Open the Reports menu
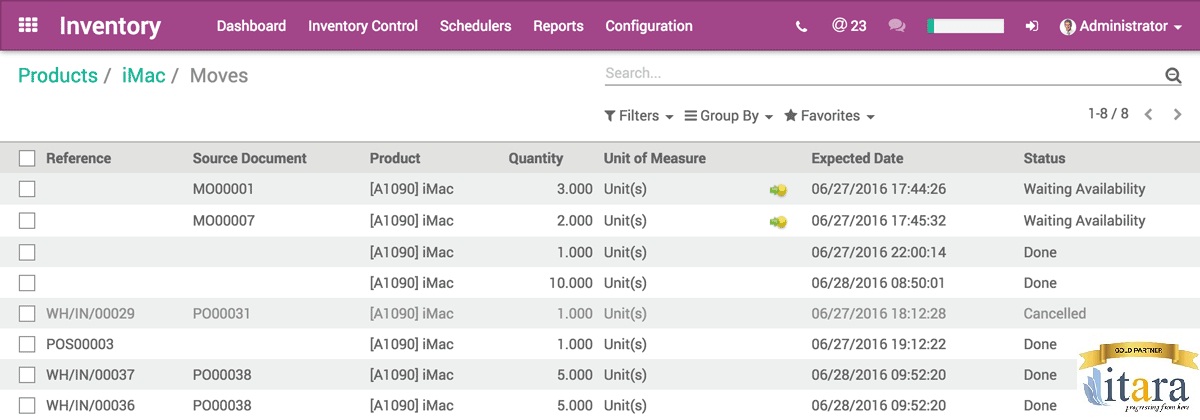The image size is (1200, 420). point(558,26)
